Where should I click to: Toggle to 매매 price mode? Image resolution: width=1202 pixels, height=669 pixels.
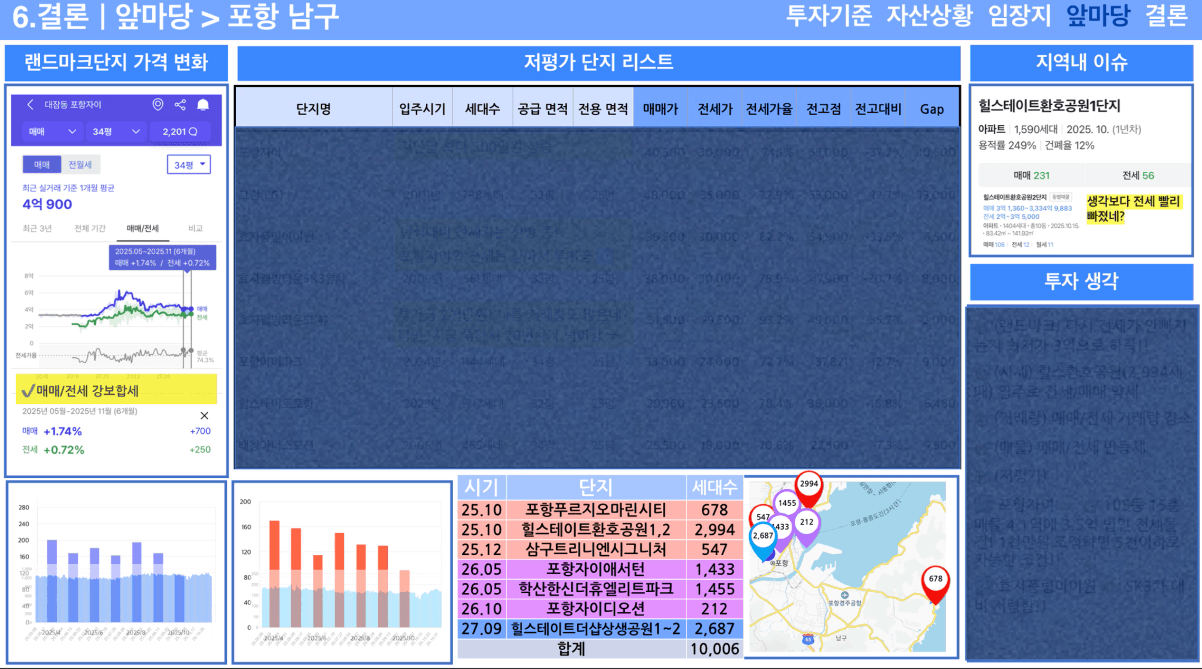[x=42, y=165]
